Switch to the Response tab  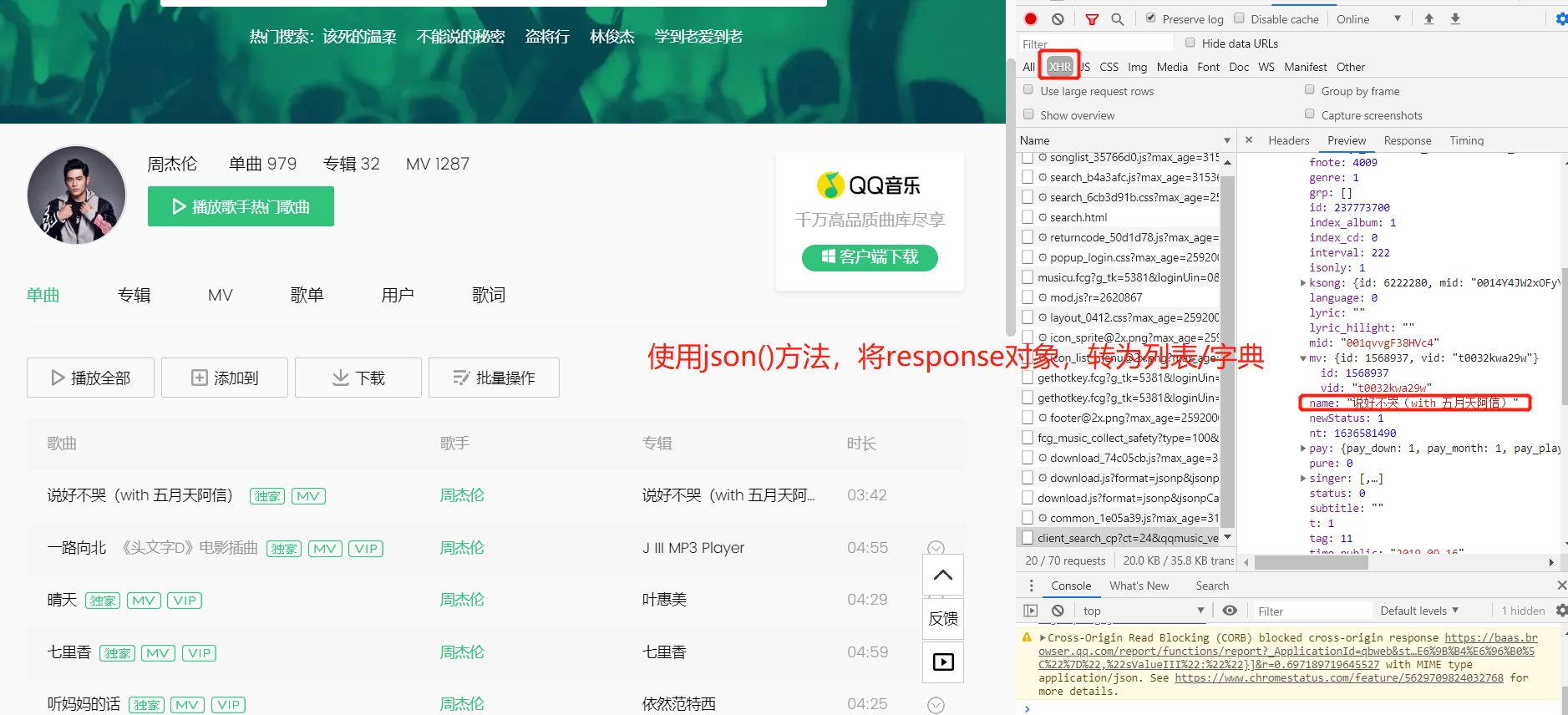(1407, 140)
